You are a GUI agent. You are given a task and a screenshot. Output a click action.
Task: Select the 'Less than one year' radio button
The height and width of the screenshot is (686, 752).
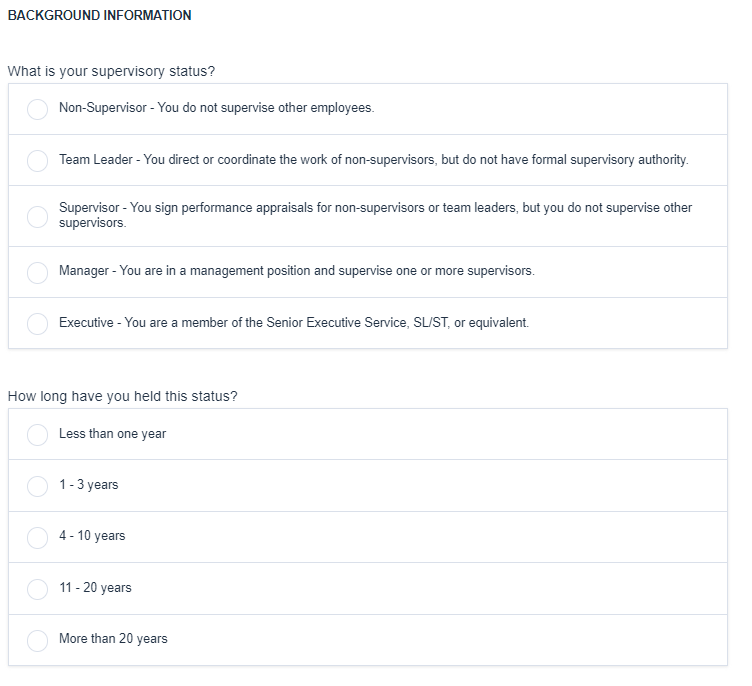pos(37,434)
